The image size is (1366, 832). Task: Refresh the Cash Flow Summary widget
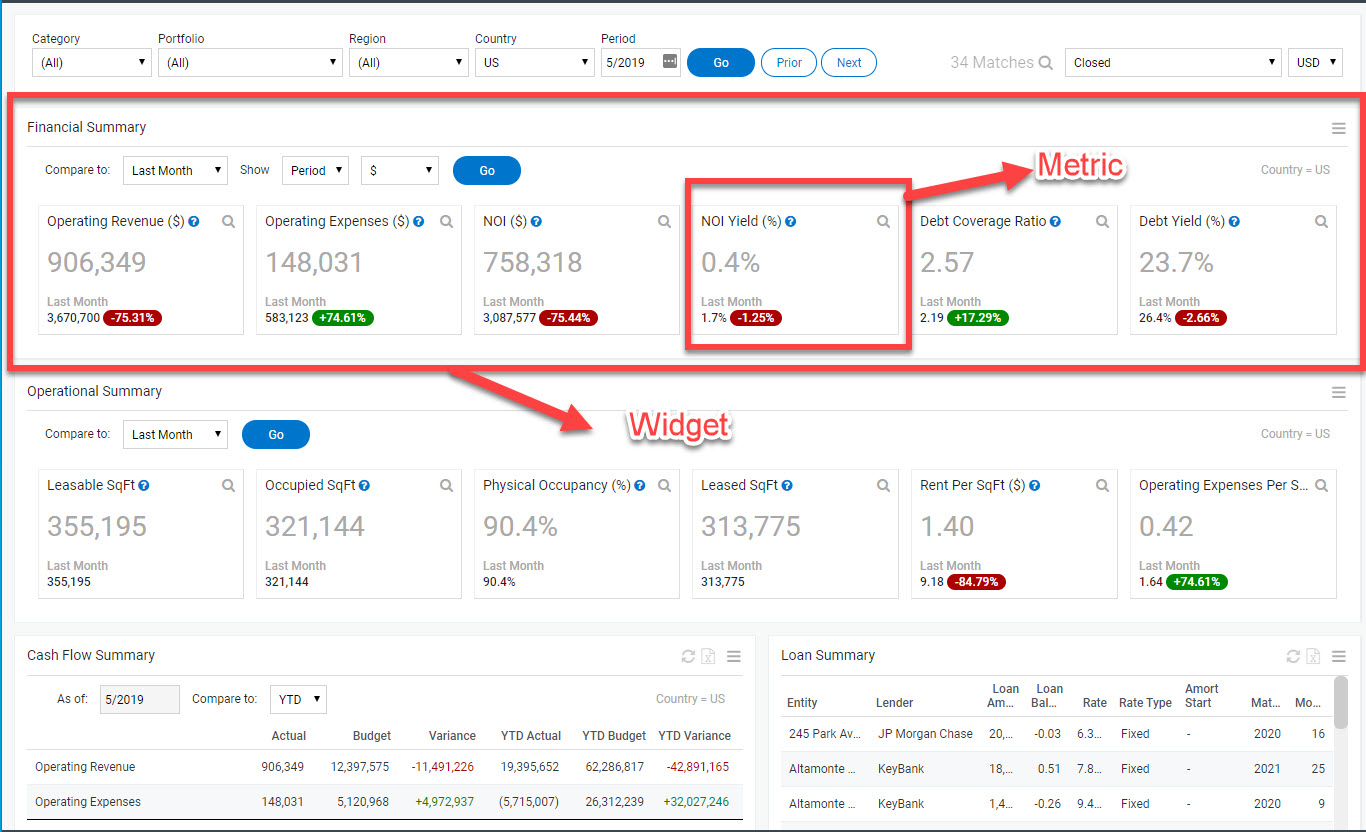point(688,656)
